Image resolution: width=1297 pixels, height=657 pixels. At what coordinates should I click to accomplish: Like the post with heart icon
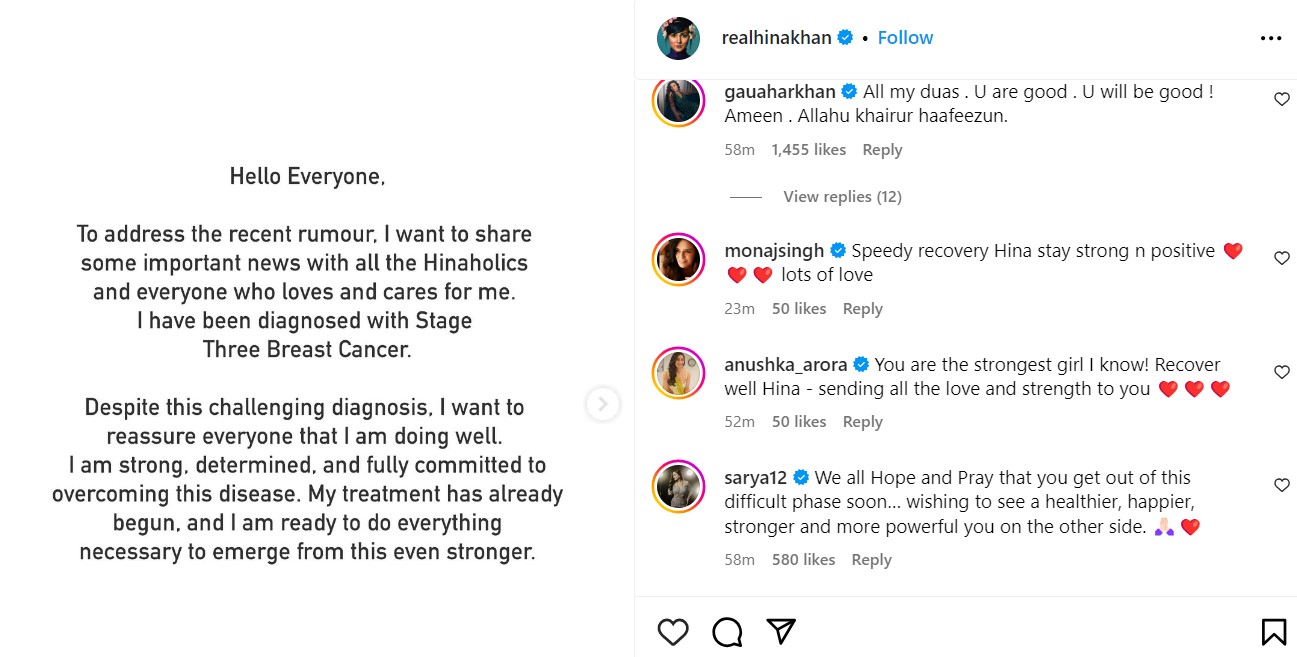[x=673, y=631]
